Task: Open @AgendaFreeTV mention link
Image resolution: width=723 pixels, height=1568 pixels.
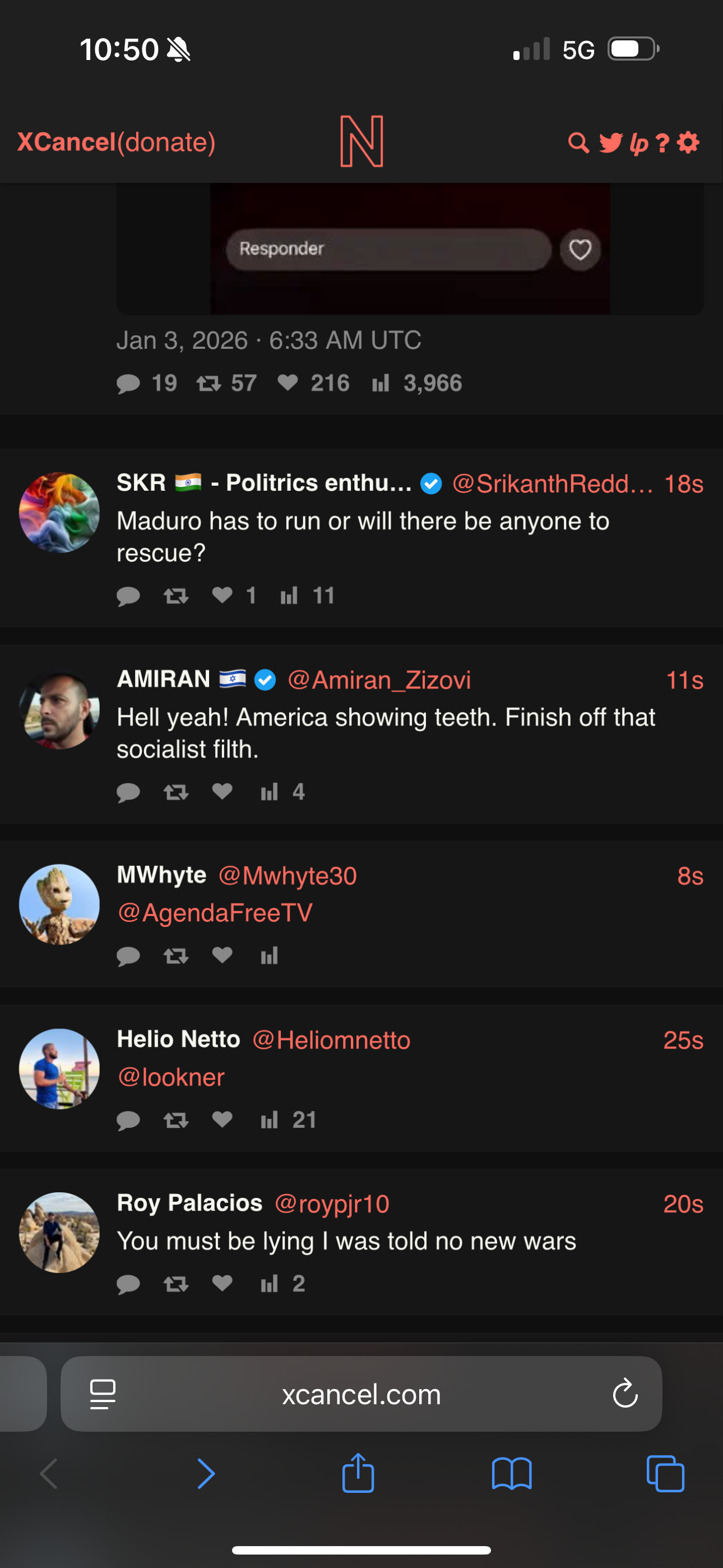Action: [215, 912]
